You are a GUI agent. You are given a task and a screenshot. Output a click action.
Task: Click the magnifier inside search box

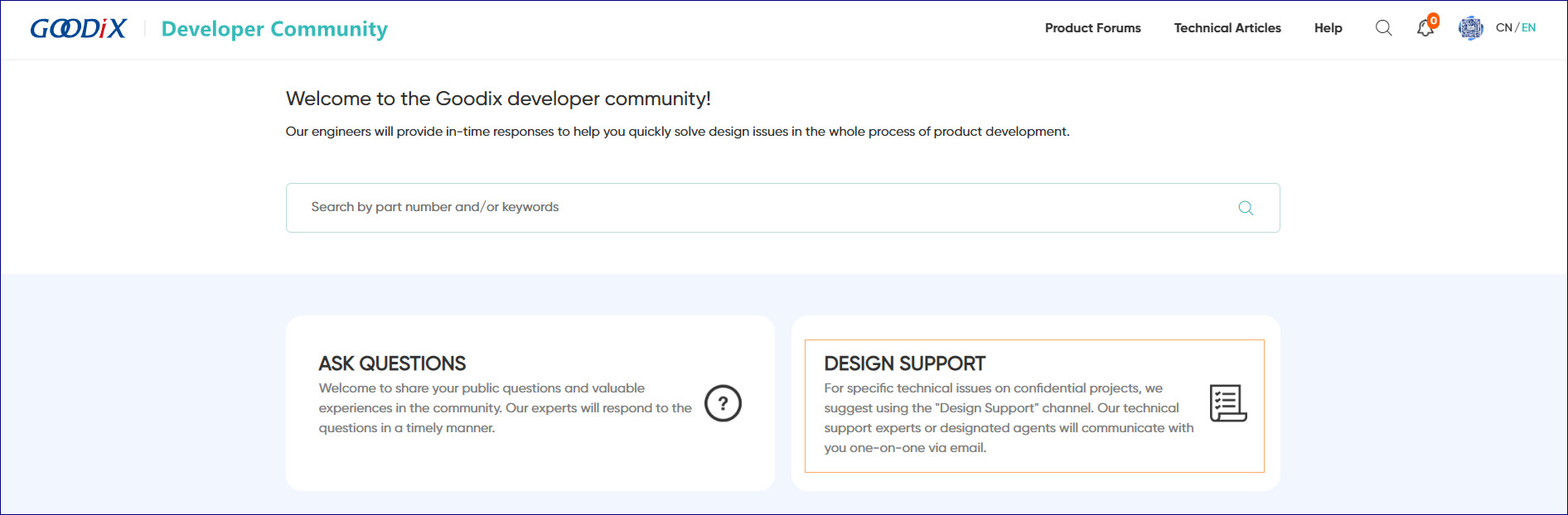[x=1246, y=208]
